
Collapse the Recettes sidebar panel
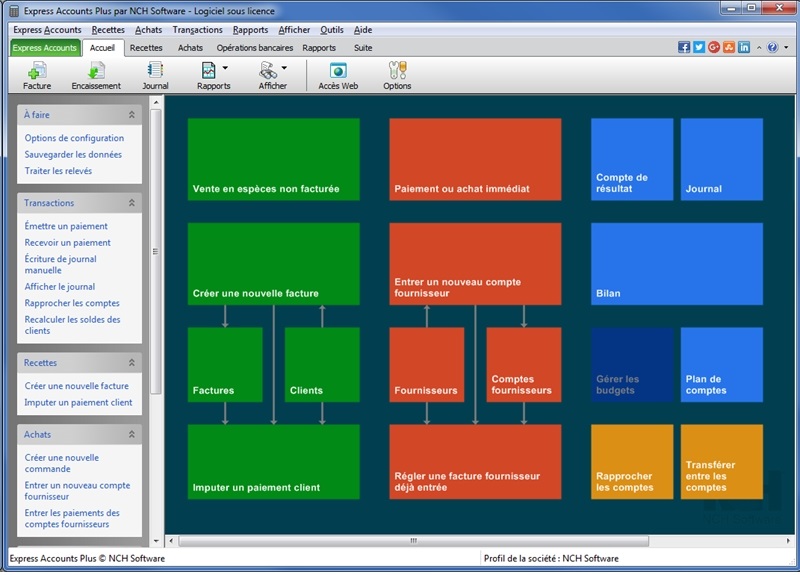point(132,363)
